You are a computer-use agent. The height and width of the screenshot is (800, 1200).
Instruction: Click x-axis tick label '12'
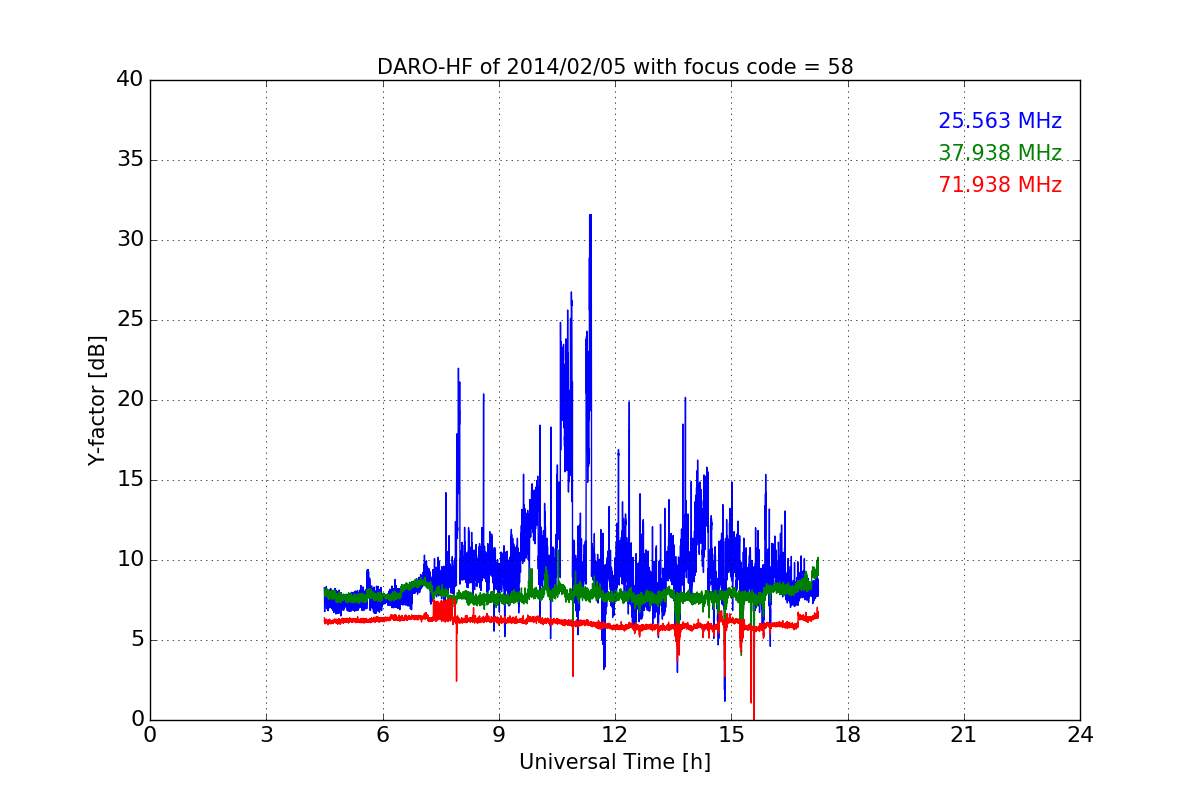point(615,734)
